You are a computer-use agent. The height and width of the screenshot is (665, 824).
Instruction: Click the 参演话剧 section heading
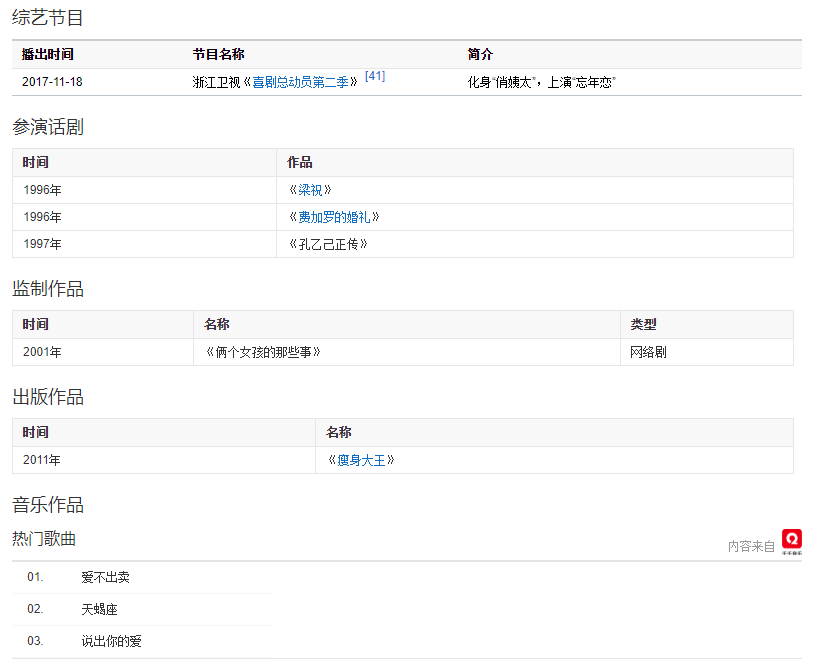coord(48,127)
